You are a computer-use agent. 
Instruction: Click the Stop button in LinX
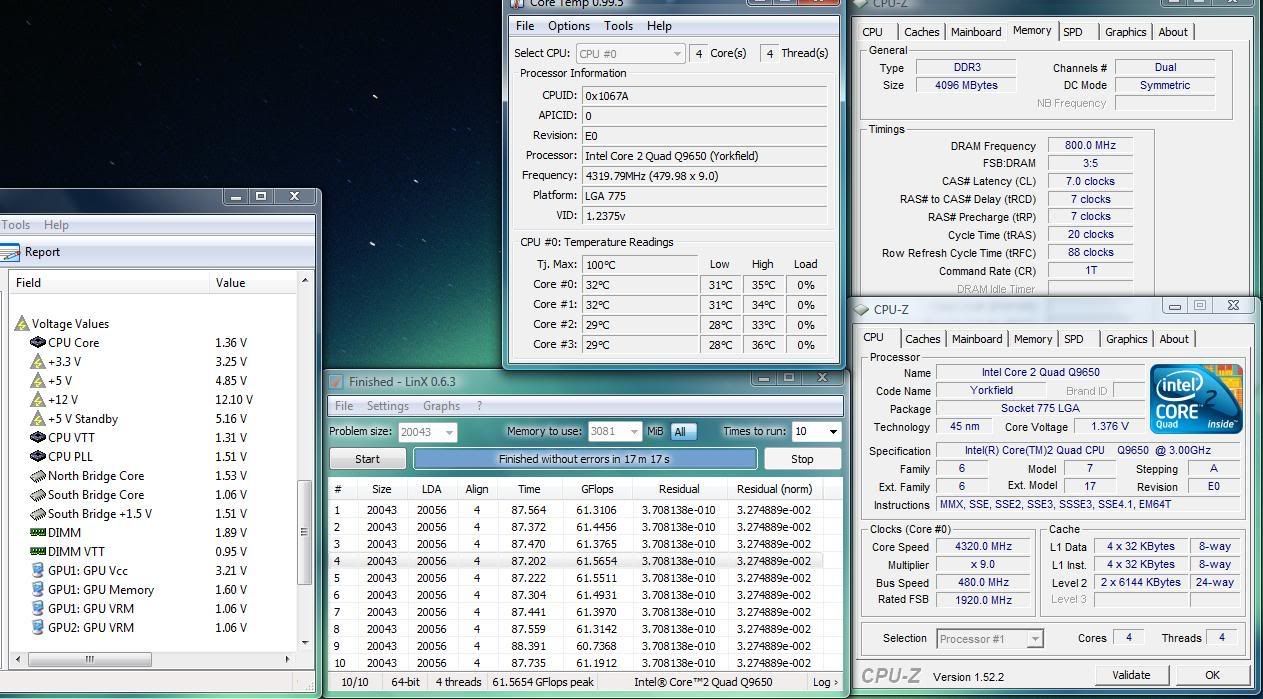(x=802, y=459)
